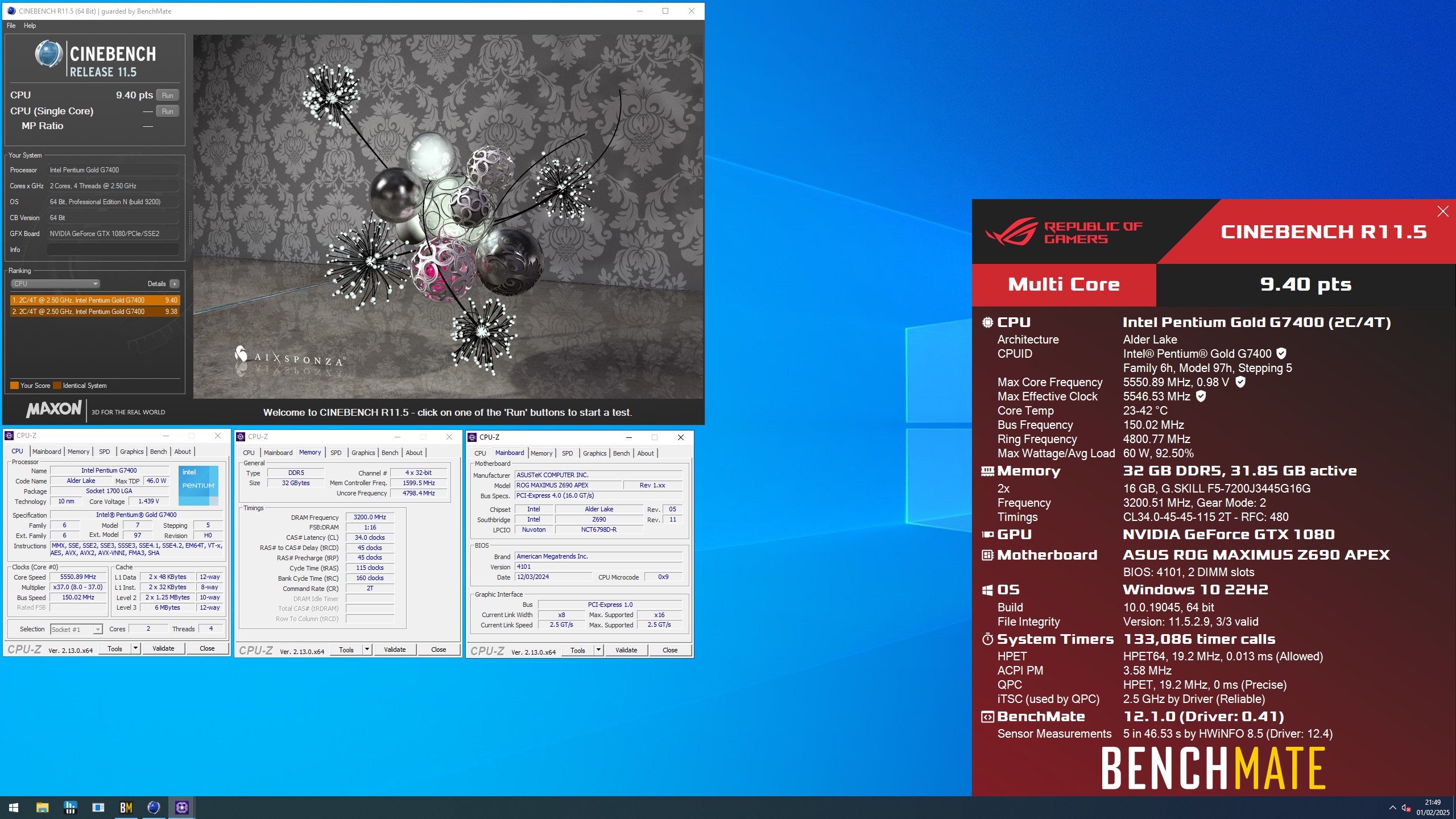Open SPD tab in middle CPU-Z window
The image size is (1456, 819).
click(x=336, y=453)
